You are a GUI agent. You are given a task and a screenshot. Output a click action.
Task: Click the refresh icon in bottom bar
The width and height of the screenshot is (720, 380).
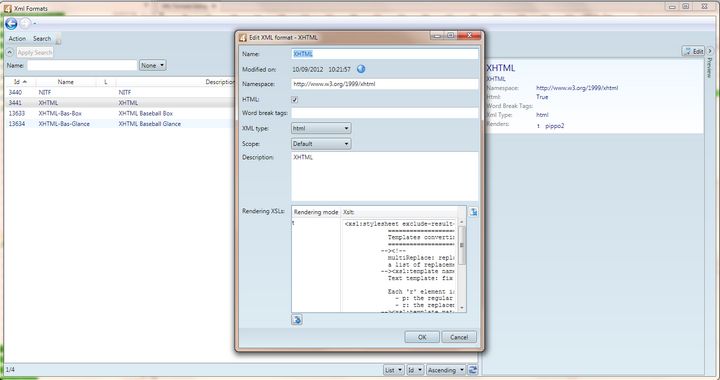click(x=473, y=370)
